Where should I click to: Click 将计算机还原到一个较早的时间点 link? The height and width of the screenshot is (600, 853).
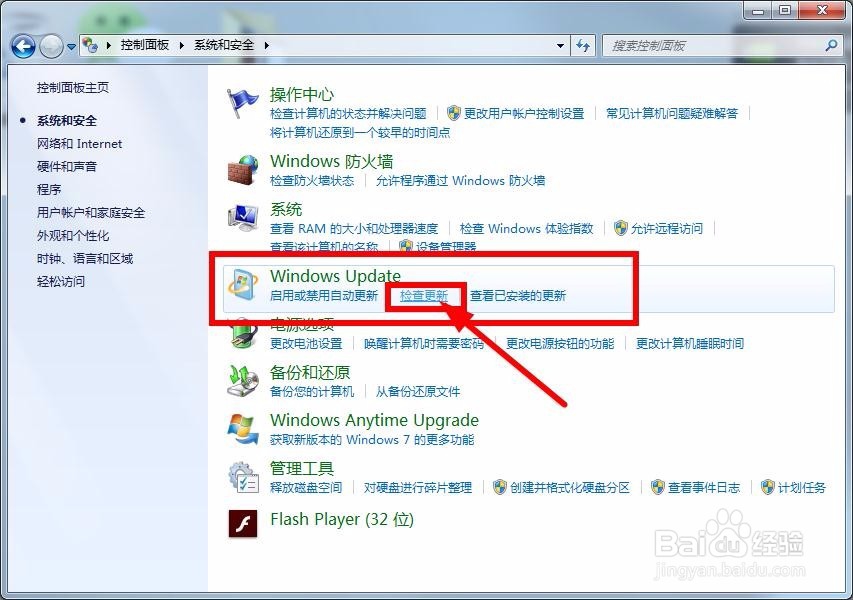pyautogui.click(x=360, y=132)
